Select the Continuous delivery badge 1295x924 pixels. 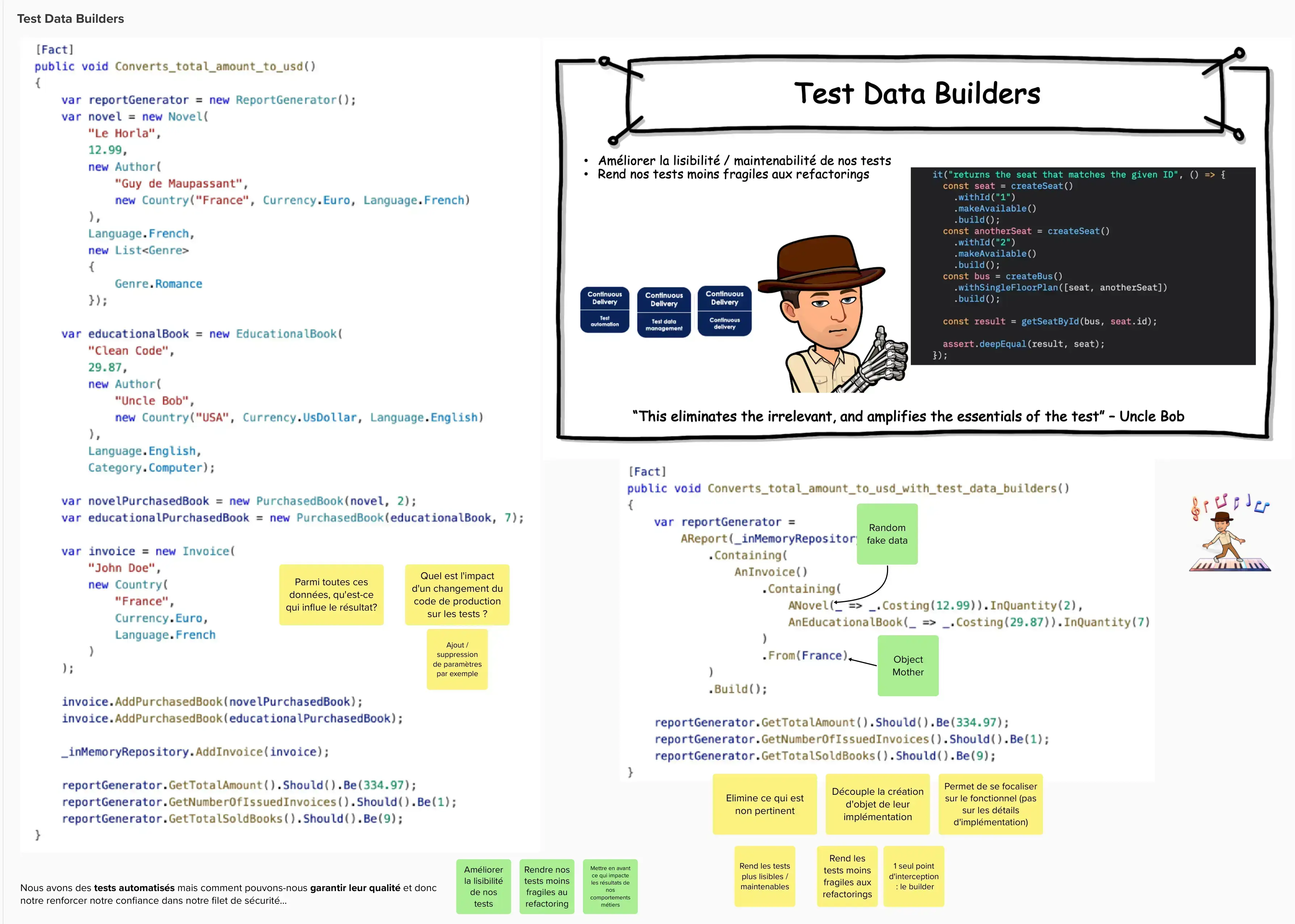724,311
